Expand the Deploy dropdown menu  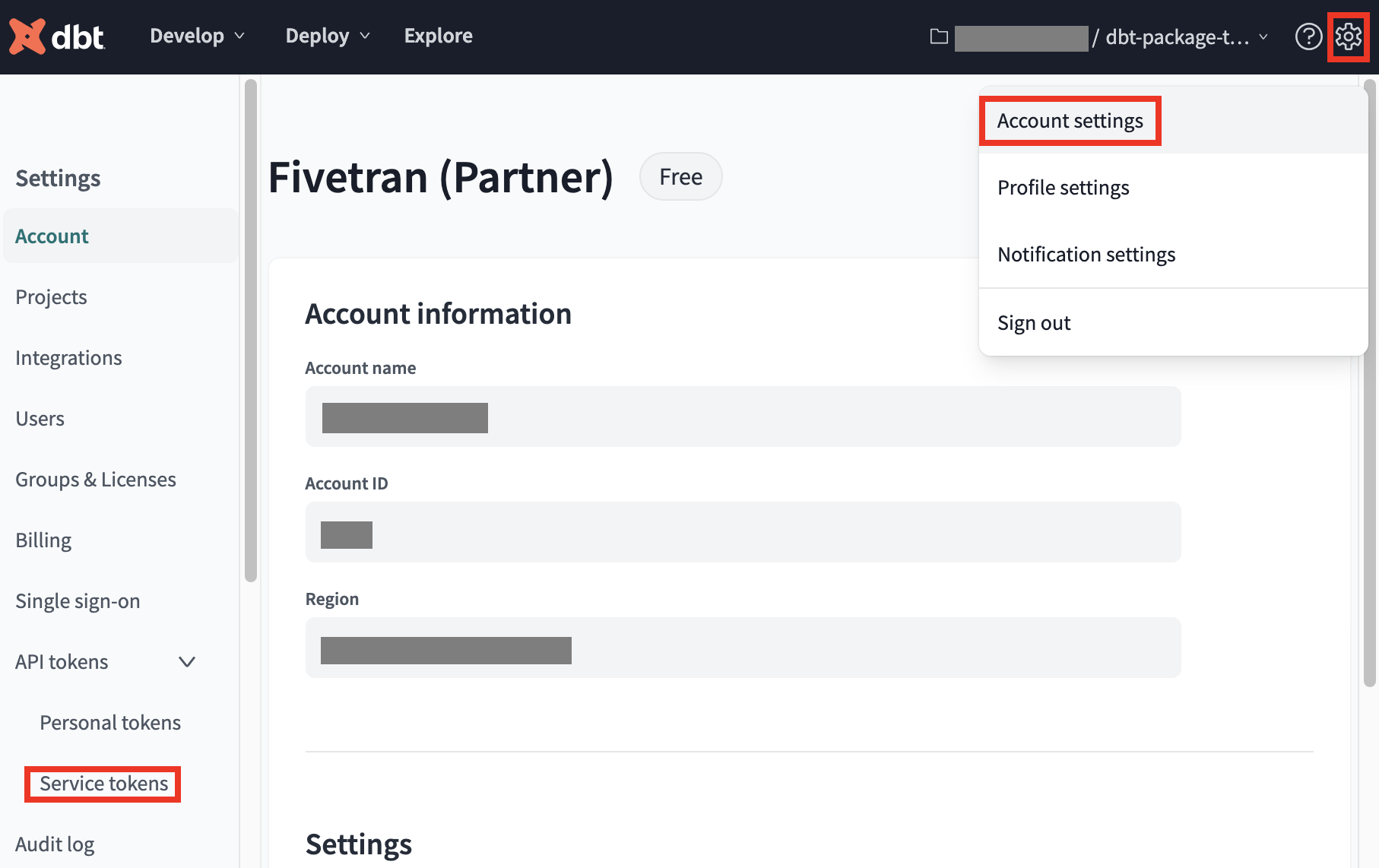[x=328, y=36]
